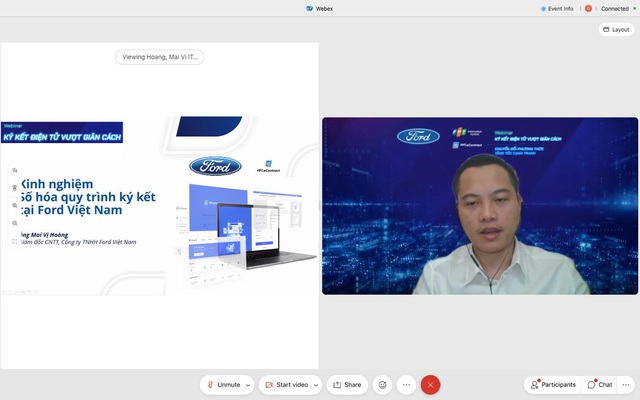This screenshot has height=400, width=640.
Task: Click the Participants person icon
Action: (x=534, y=385)
